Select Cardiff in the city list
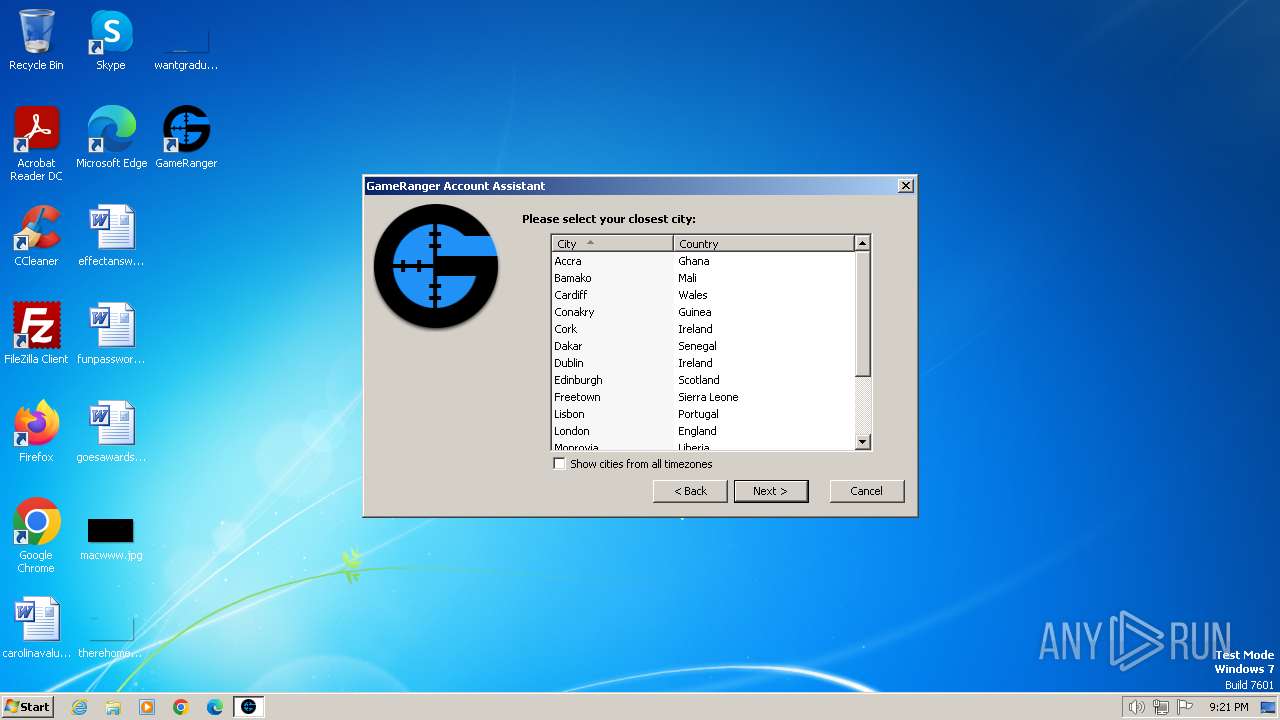Image resolution: width=1280 pixels, height=720 pixels. pyautogui.click(x=570, y=295)
